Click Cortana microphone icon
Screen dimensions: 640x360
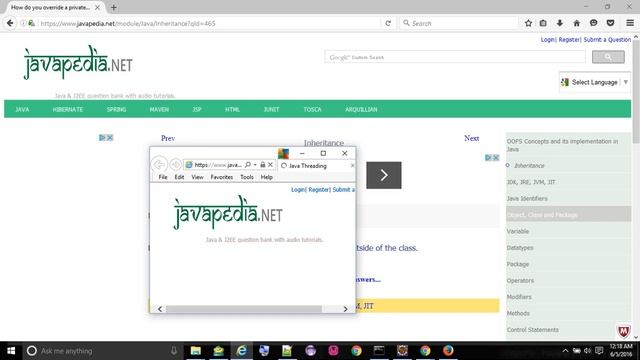[174, 351]
